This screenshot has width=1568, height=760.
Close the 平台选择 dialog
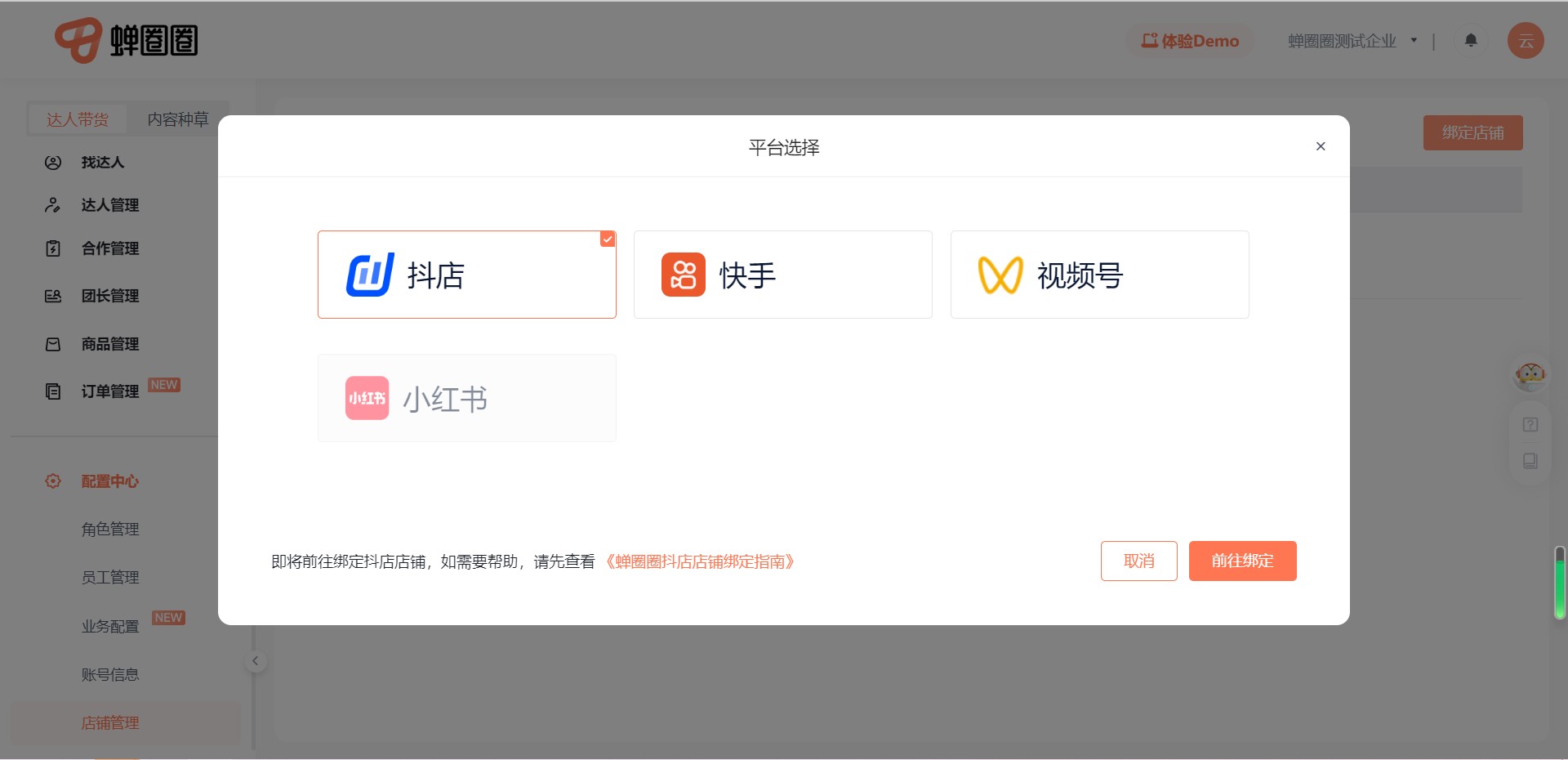click(1321, 146)
